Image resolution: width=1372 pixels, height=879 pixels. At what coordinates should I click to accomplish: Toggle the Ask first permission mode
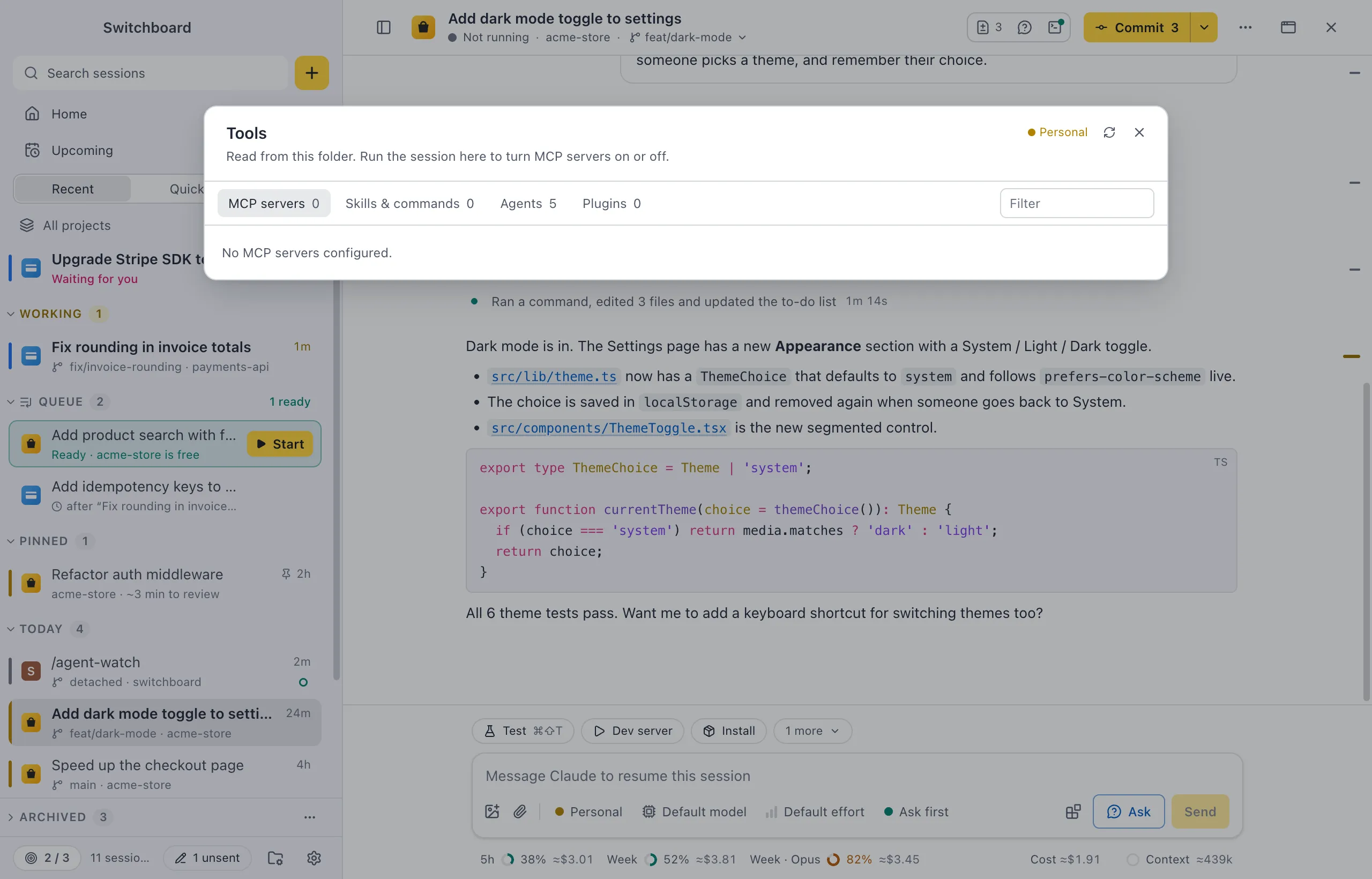click(916, 811)
